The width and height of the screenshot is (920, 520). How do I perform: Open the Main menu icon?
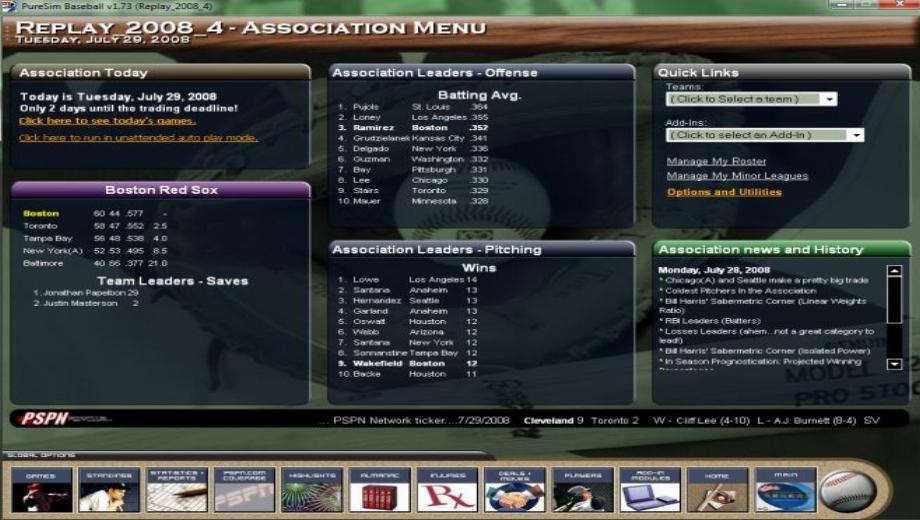786,489
